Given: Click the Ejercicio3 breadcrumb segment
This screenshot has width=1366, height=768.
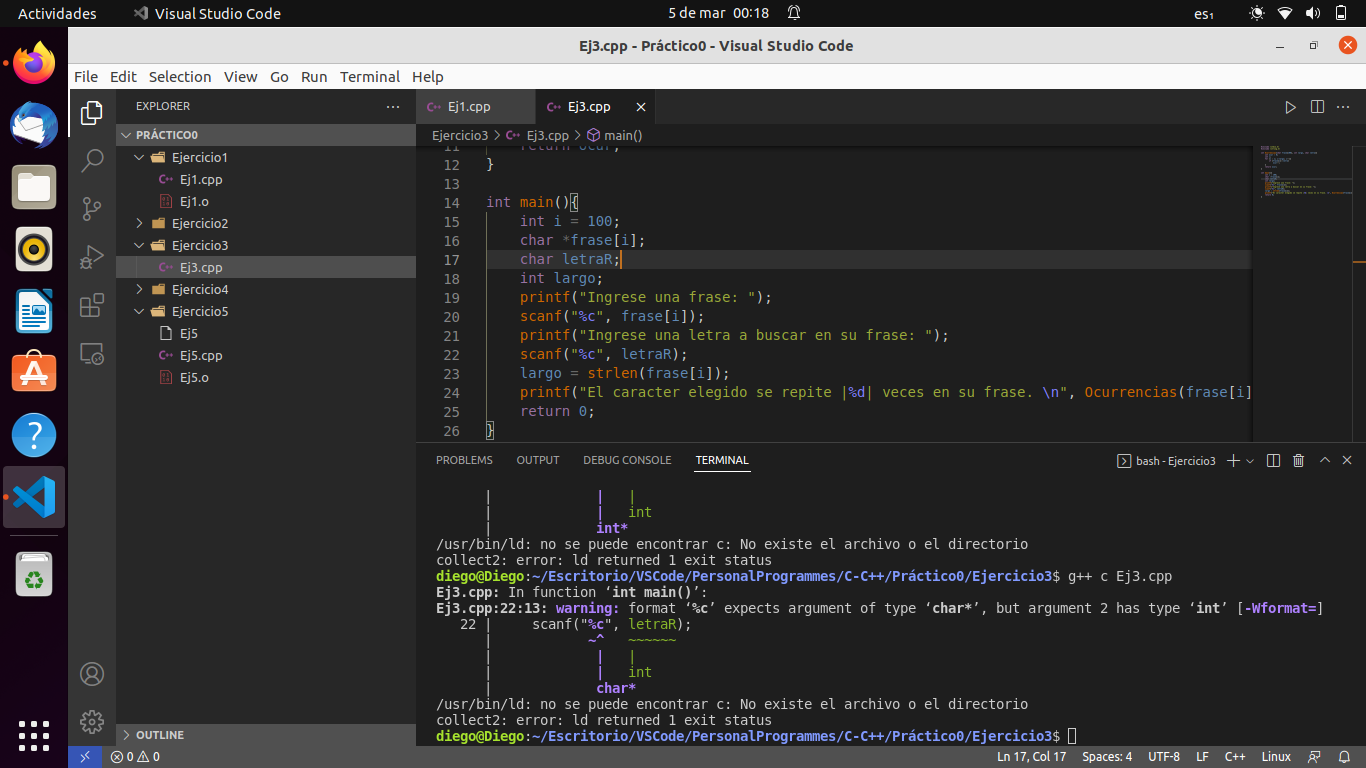Looking at the screenshot, I should (460, 135).
